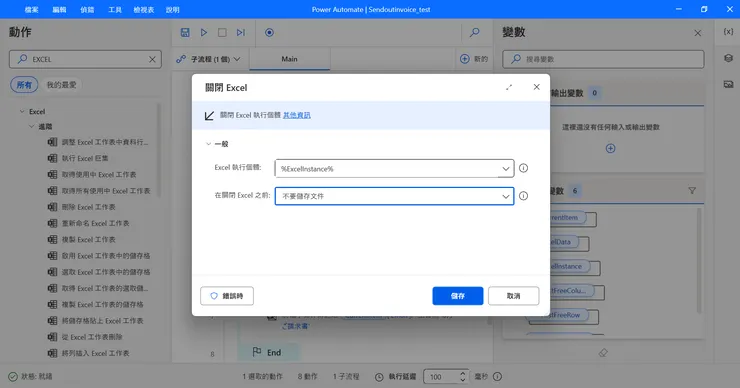Clear the EXCEL search text
The image size is (740, 388).
(152, 59)
